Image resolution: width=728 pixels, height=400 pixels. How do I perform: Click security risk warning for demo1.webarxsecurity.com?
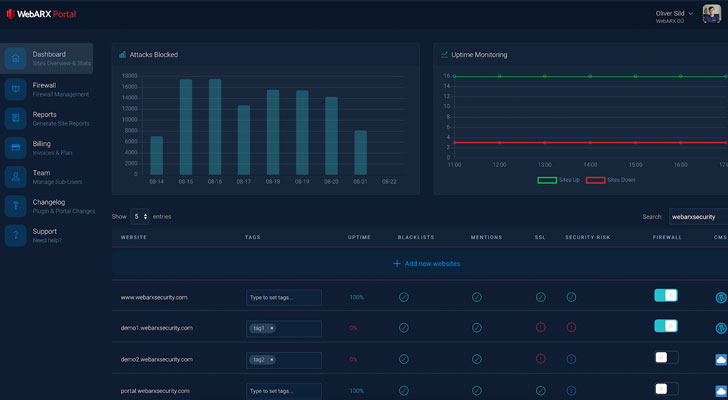pyautogui.click(x=572, y=327)
